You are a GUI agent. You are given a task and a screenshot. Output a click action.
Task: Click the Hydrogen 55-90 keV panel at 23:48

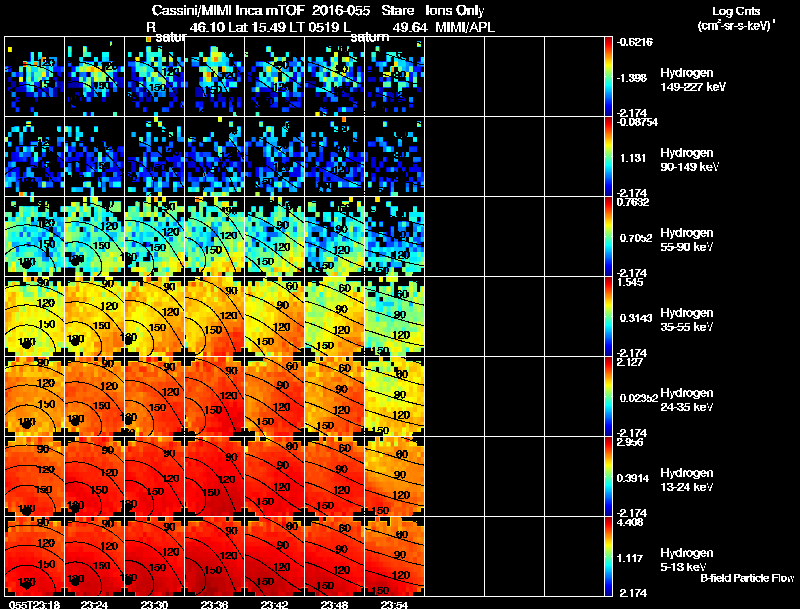pyautogui.click(x=335, y=237)
